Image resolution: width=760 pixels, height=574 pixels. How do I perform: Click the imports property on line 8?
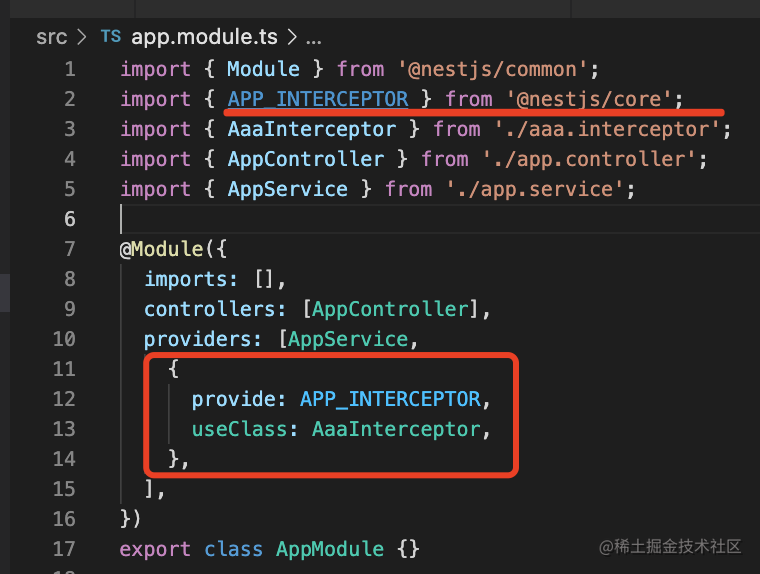point(185,279)
